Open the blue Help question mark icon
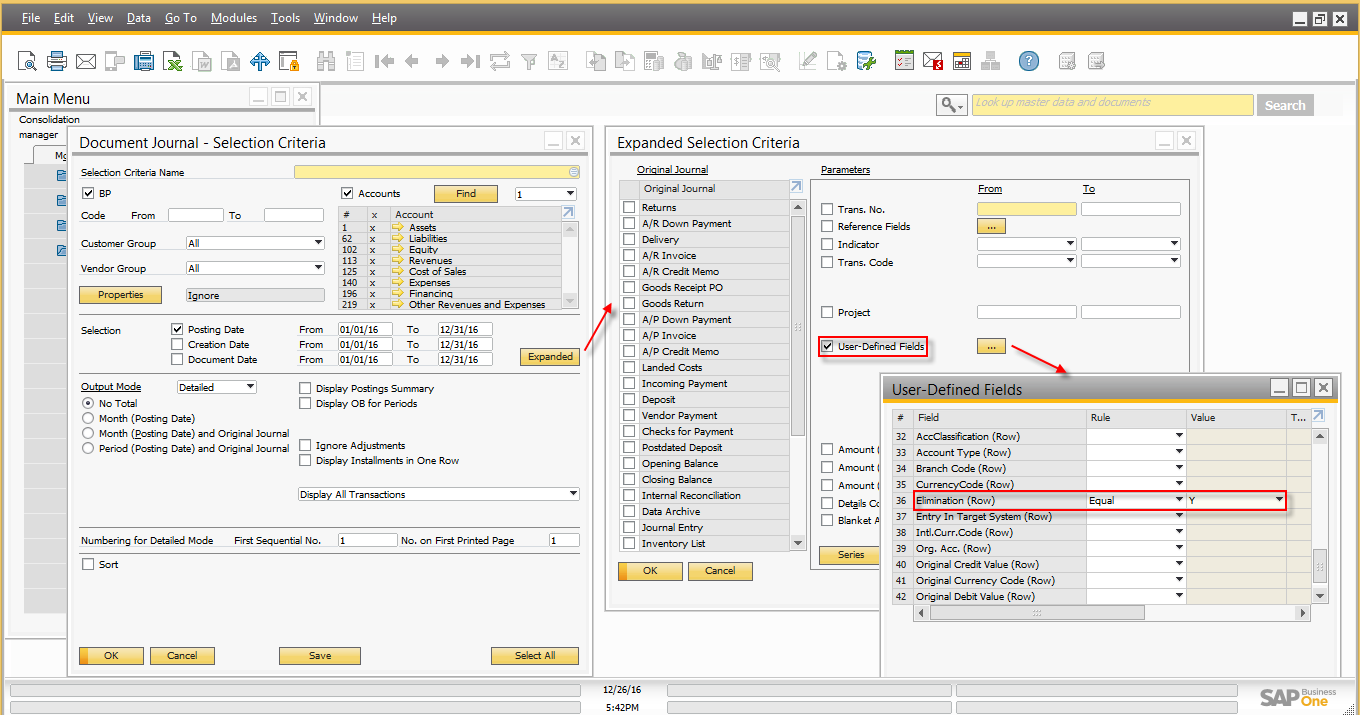Image resolution: width=1360 pixels, height=715 pixels. [x=1028, y=62]
